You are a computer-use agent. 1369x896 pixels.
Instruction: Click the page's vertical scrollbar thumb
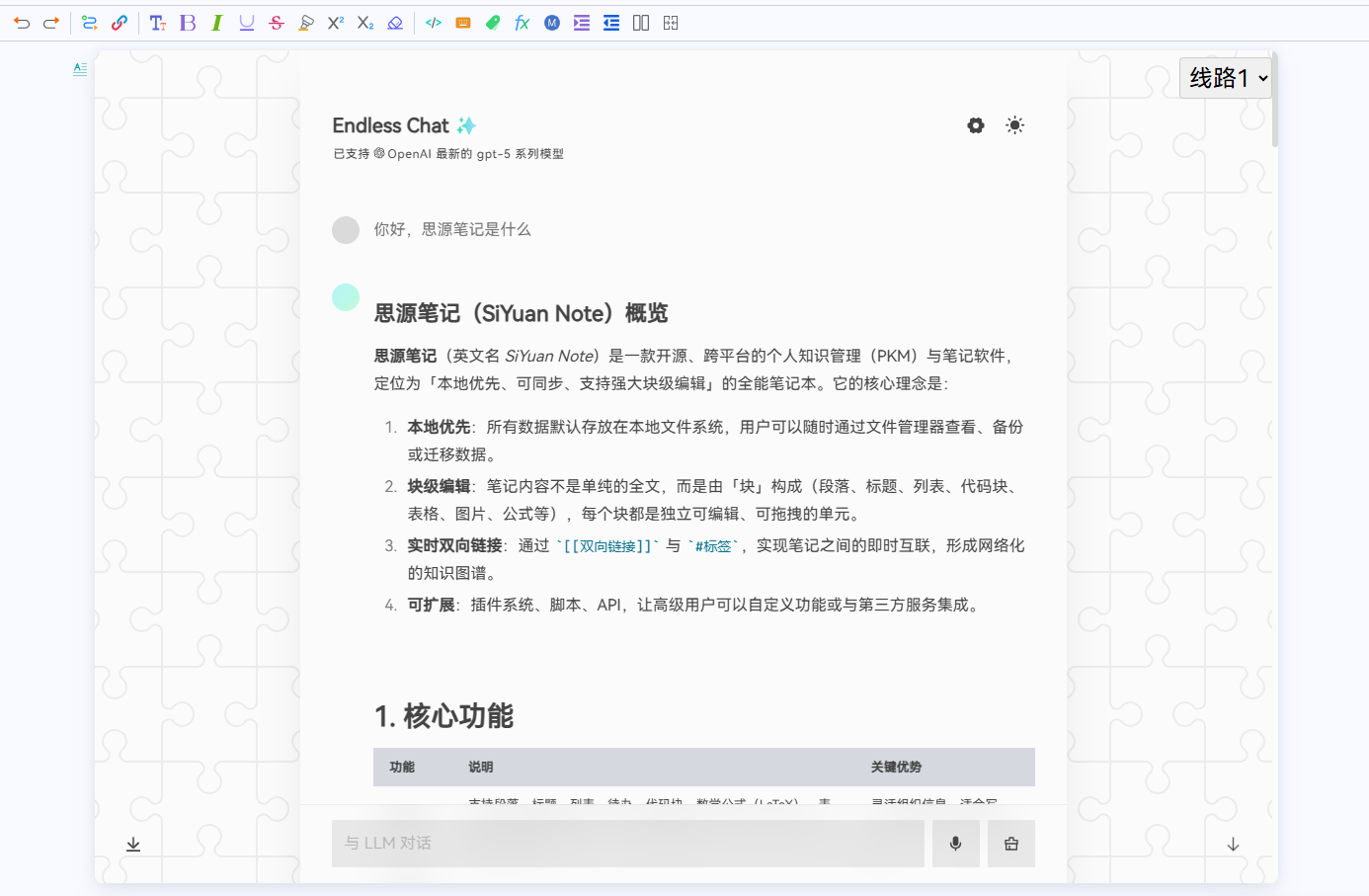click(1275, 99)
